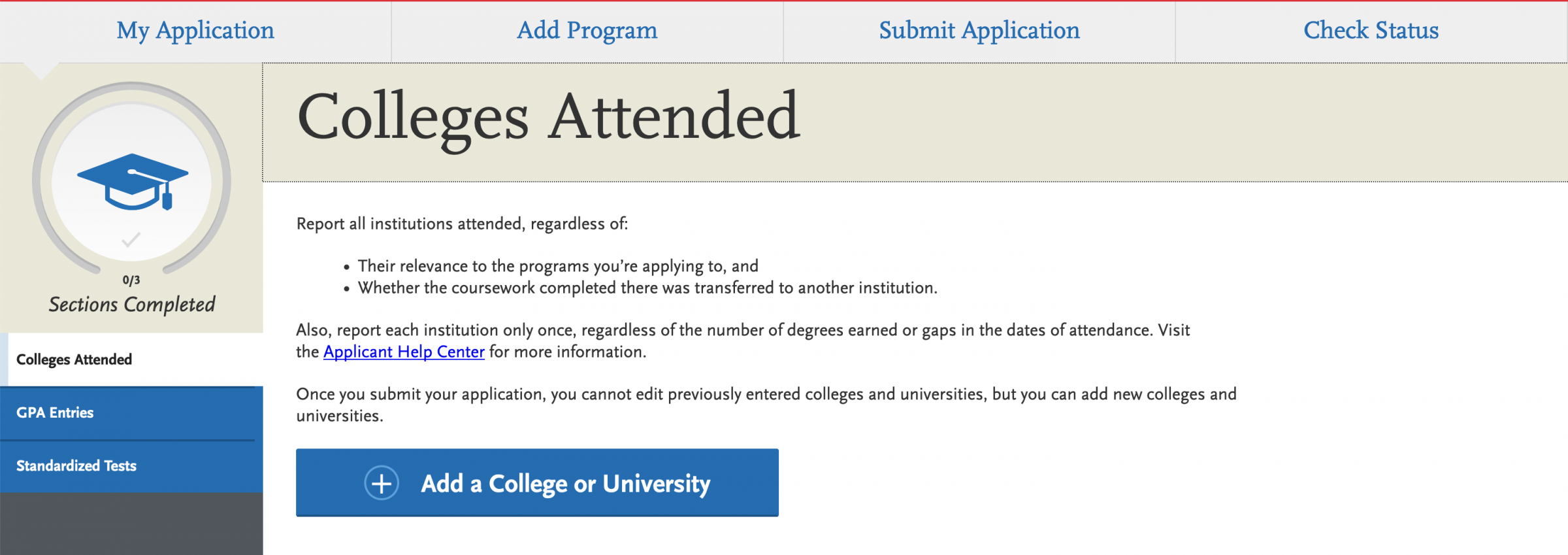
Task: Click the highlighted Colleges Attended sidebar entry
Action: pyautogui.click(x=74, y=359)
